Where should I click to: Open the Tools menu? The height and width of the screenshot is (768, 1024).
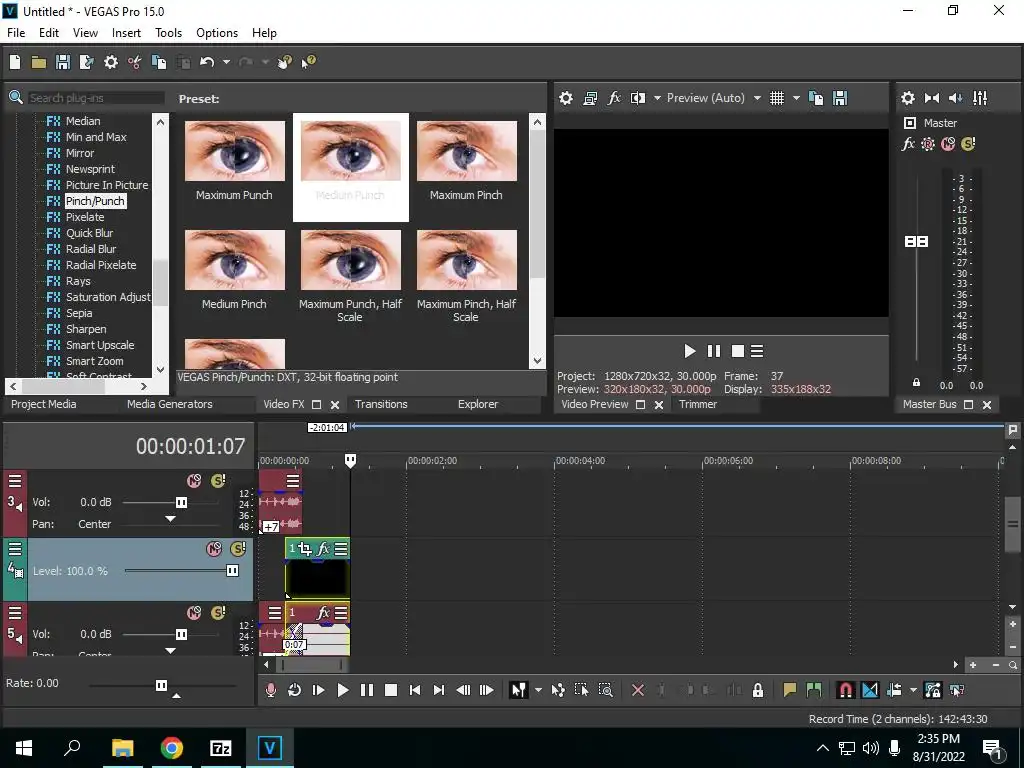pyautogui.click(x=168, y=33)
